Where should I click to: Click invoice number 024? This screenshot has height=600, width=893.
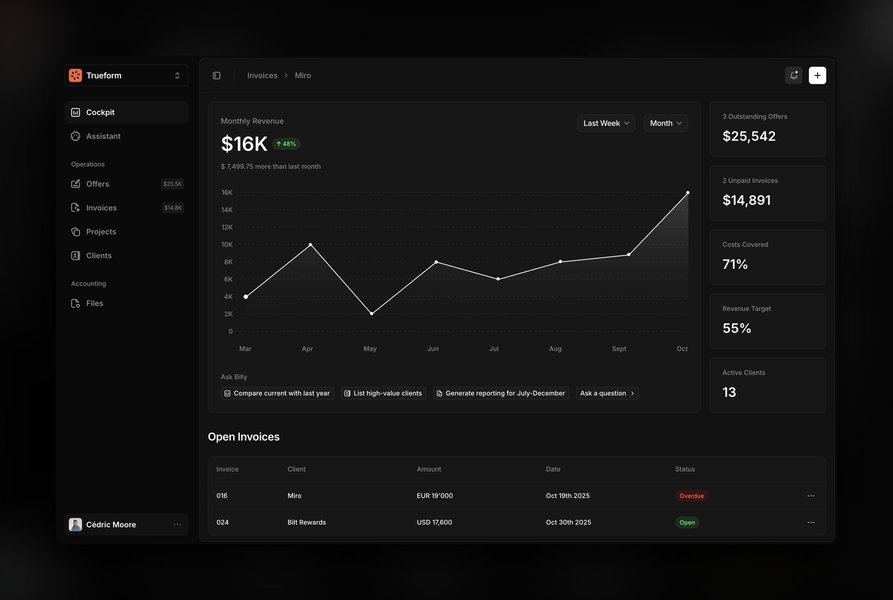(x=223, y=523)
